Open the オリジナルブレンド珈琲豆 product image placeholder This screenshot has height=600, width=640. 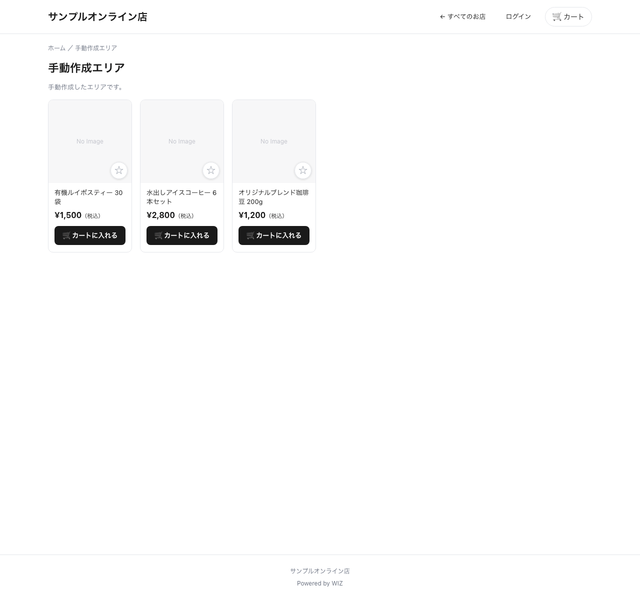pyautogui.click(x=274, y=141)
